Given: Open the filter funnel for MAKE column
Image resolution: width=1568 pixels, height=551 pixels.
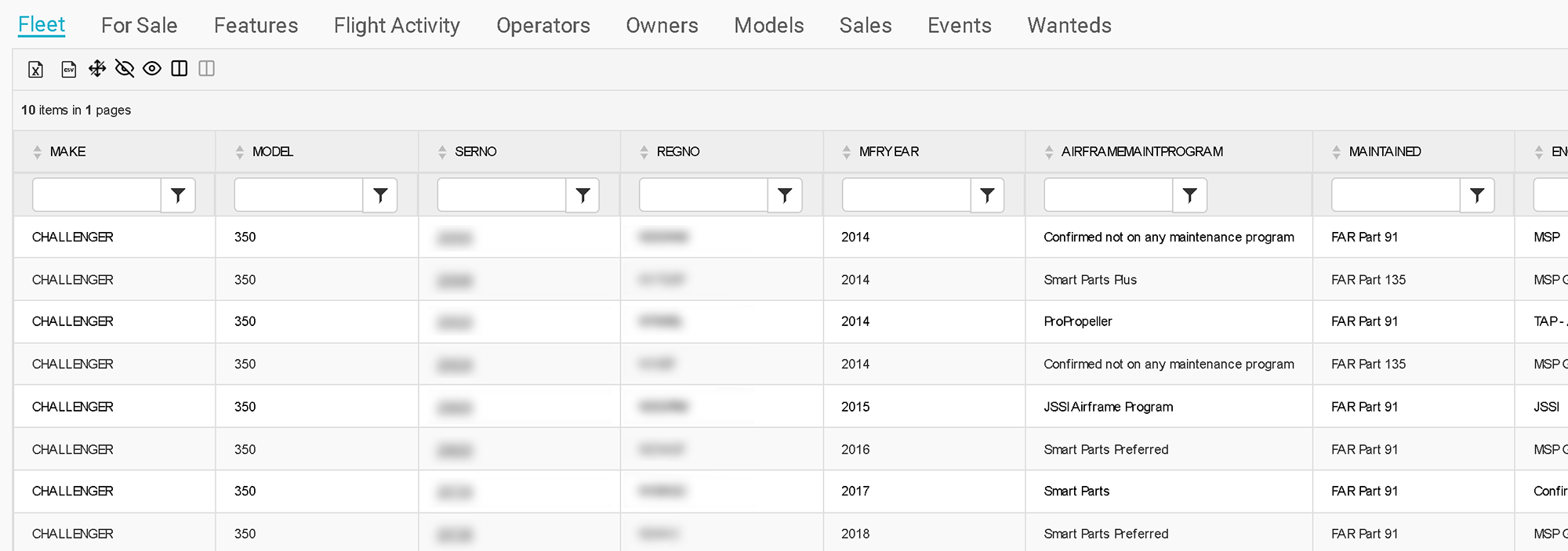Looking at the screenshot, I should (x=178, y=195).
